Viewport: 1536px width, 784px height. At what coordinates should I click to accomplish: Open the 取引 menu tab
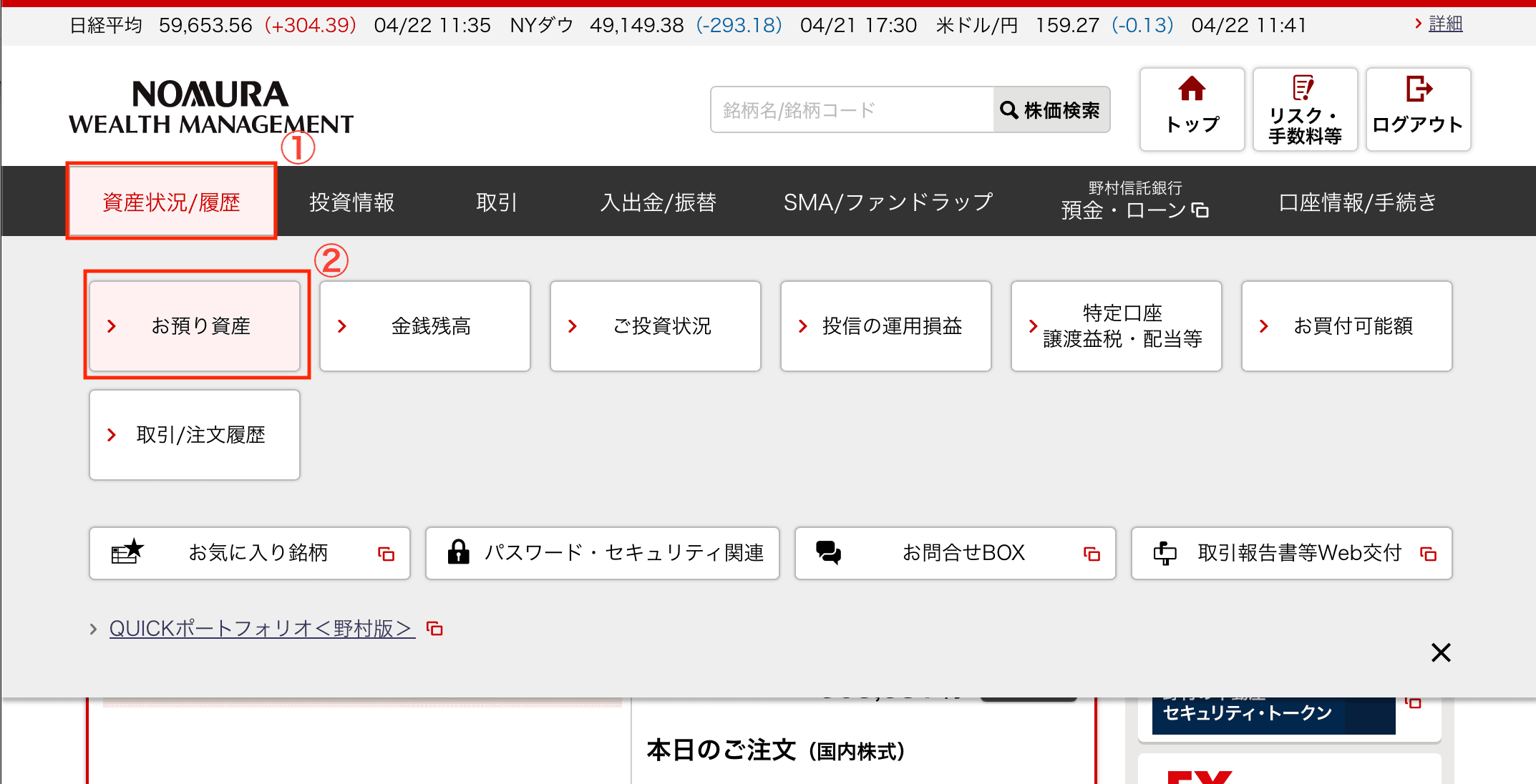[x=496, y=202]
